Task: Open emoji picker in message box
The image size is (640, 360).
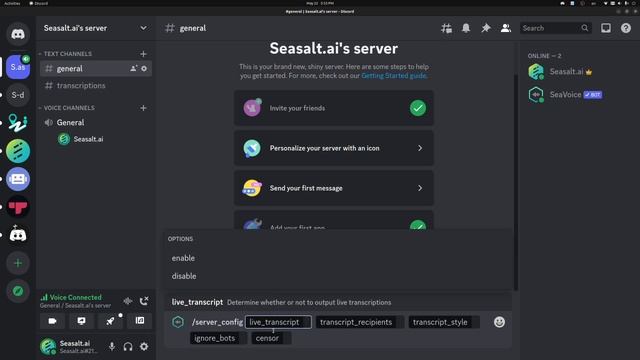Action: pos(499,322)
